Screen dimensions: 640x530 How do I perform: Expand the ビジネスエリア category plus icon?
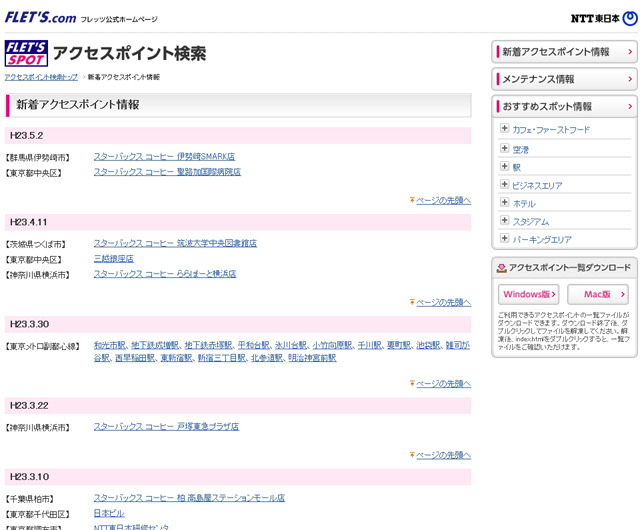504,184
